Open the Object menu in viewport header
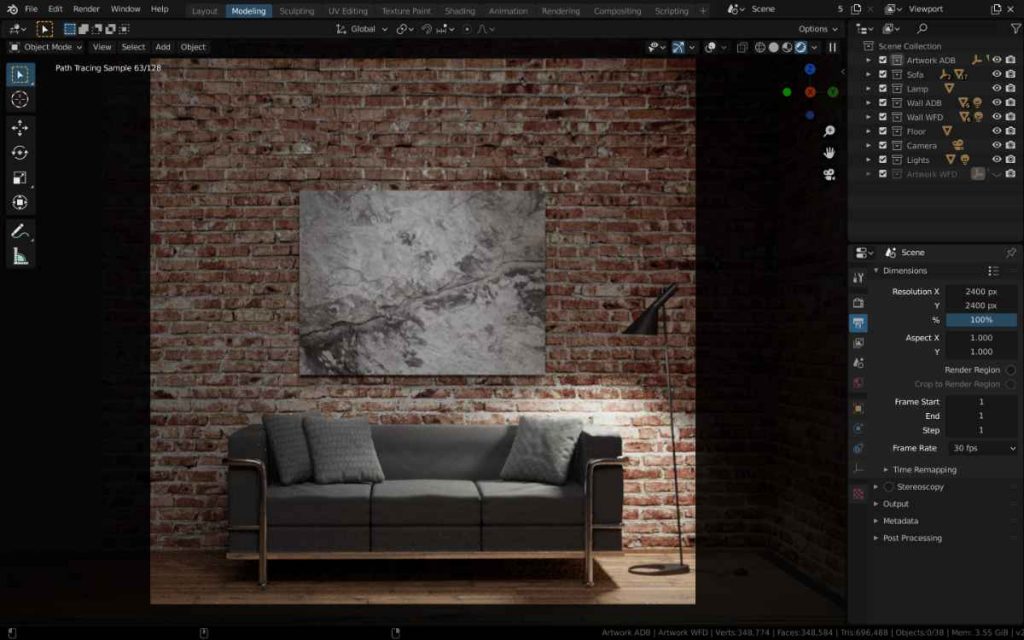 point(193,47)
